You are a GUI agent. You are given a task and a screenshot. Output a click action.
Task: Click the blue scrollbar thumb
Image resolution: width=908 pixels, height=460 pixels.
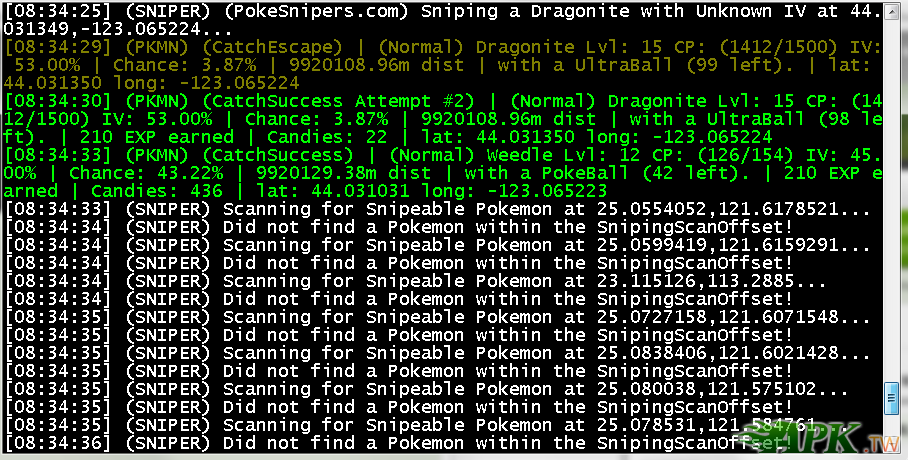[x=892, y=398]
